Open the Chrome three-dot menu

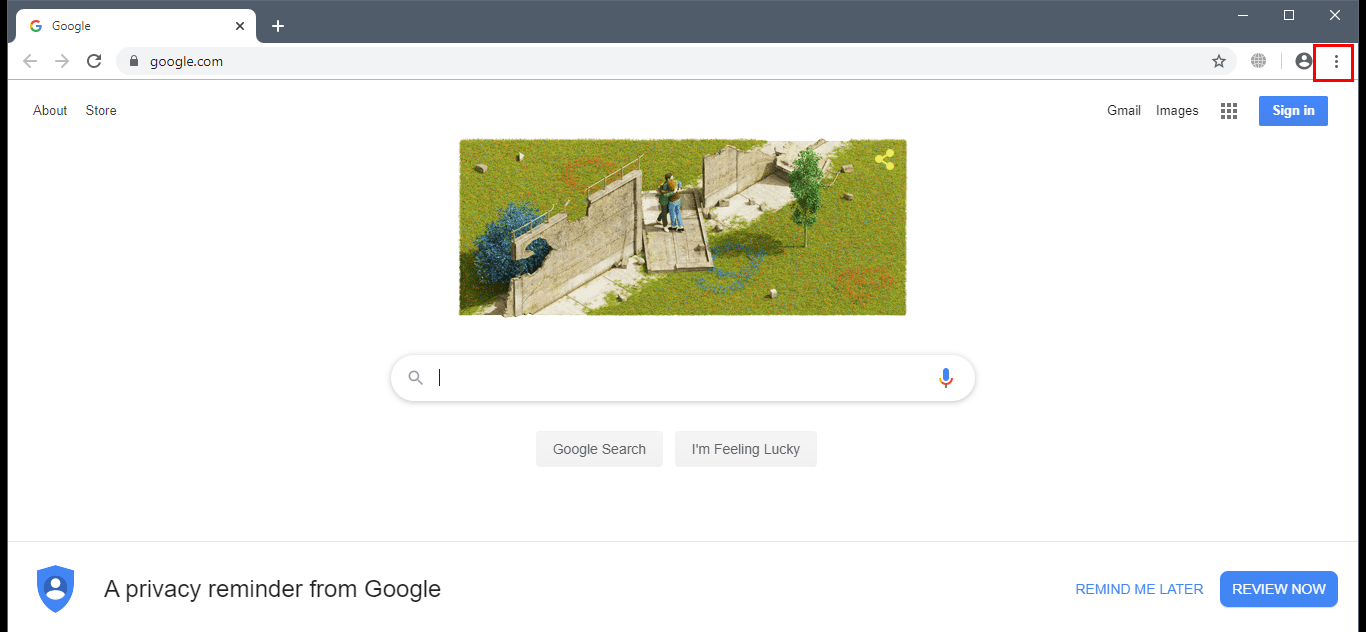[x=1335, y=61]
